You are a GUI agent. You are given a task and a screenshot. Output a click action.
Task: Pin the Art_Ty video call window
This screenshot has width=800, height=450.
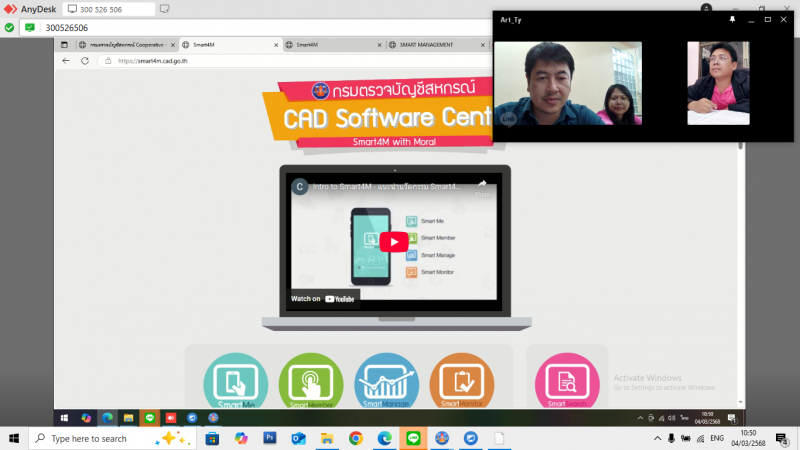(x=732, y=19)
